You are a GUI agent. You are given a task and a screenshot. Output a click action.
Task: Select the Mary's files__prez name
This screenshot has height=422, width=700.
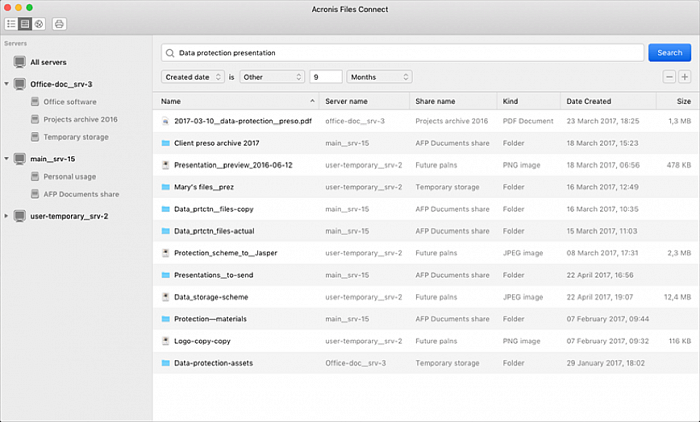[204, 187]
